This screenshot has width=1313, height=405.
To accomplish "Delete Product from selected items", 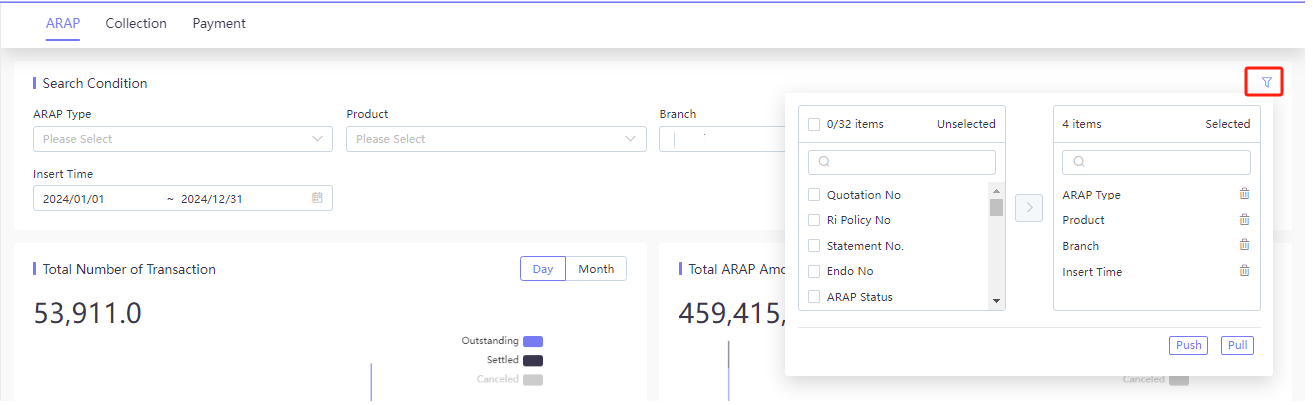I will tap(1244, 219).
